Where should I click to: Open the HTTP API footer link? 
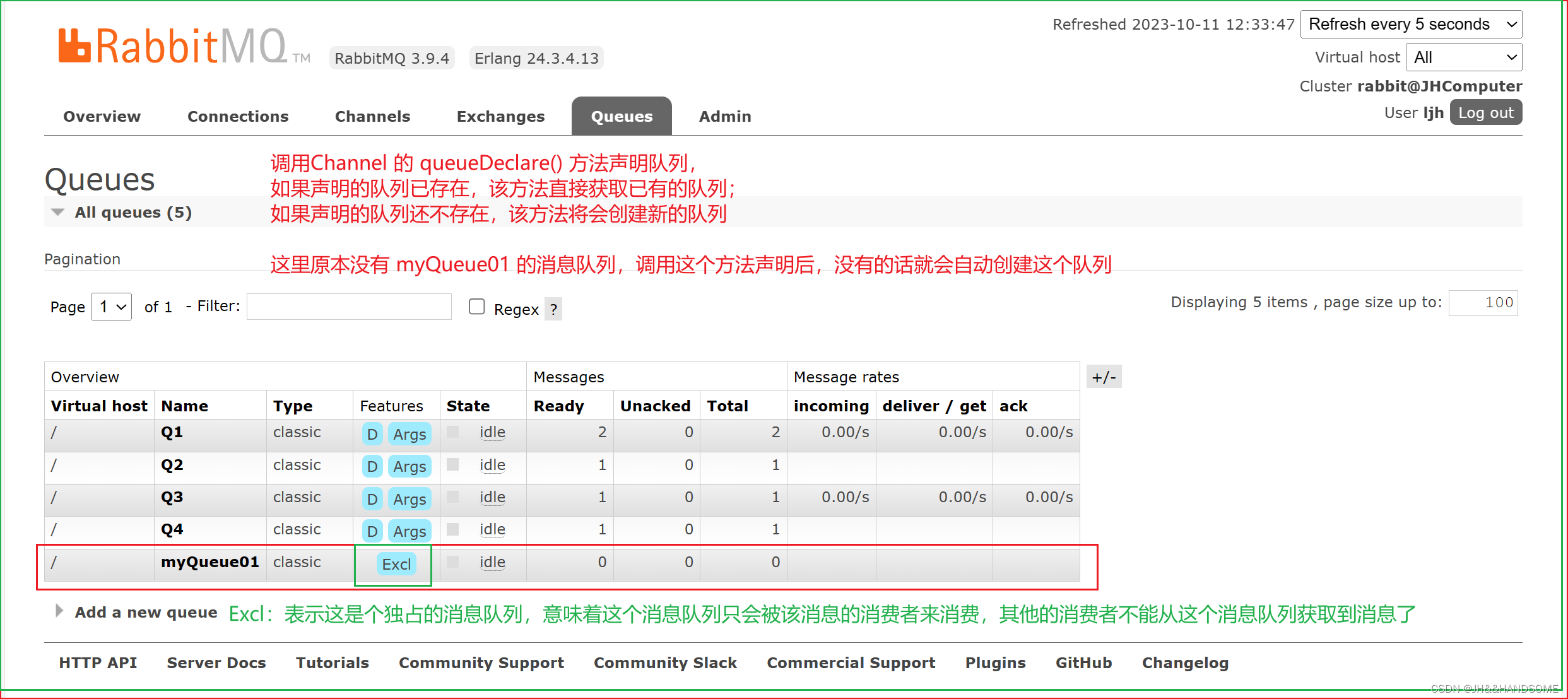tap(98, 662)
